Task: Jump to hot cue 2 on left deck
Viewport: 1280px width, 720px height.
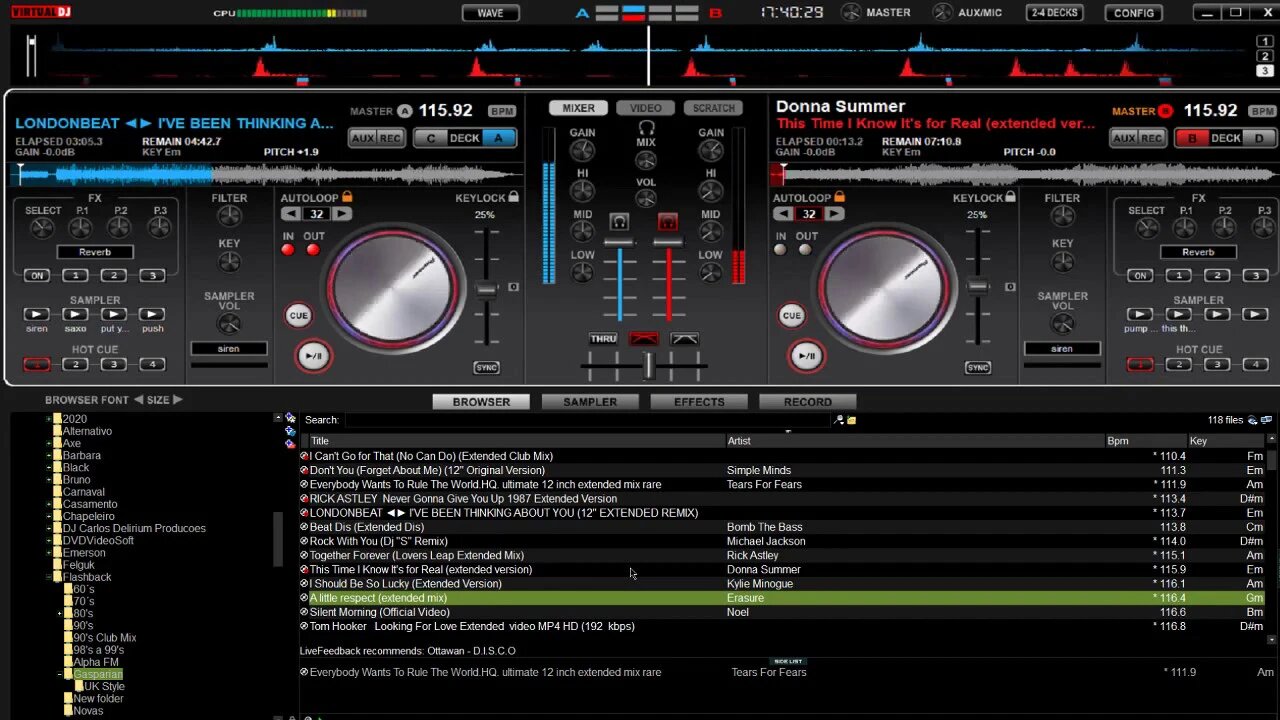Action: (75, 364)
